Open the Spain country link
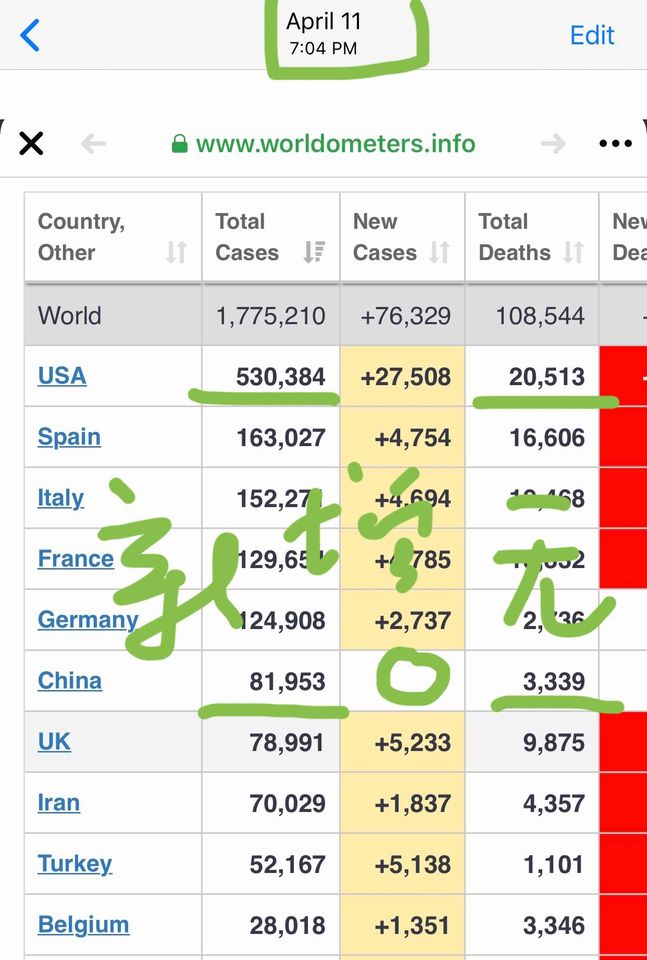This screenshot has height=960, width=647. coord(69,437)
